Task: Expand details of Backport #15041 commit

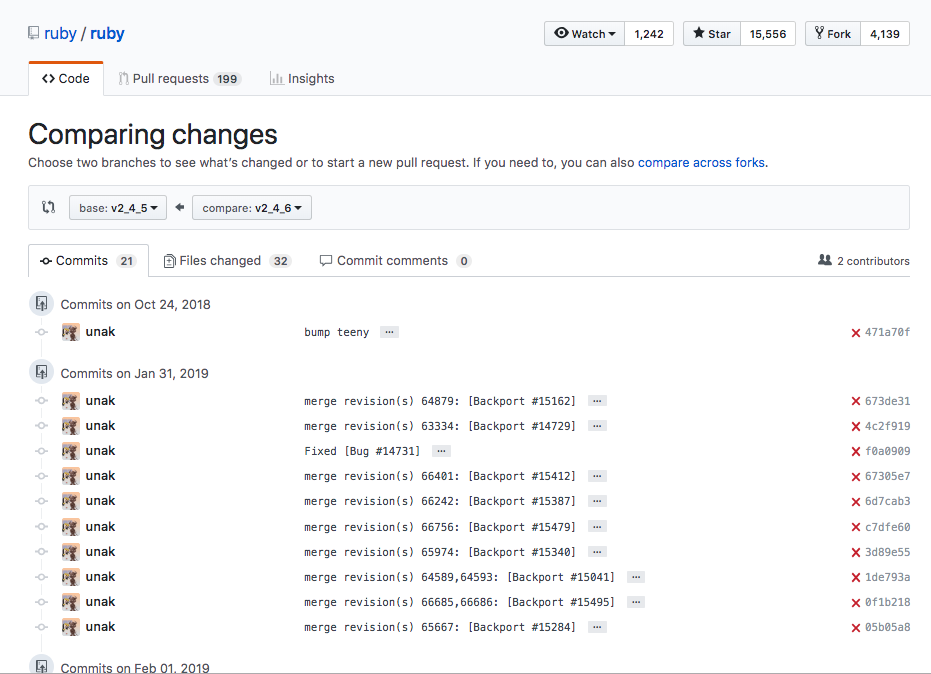Action: (636, 577)
